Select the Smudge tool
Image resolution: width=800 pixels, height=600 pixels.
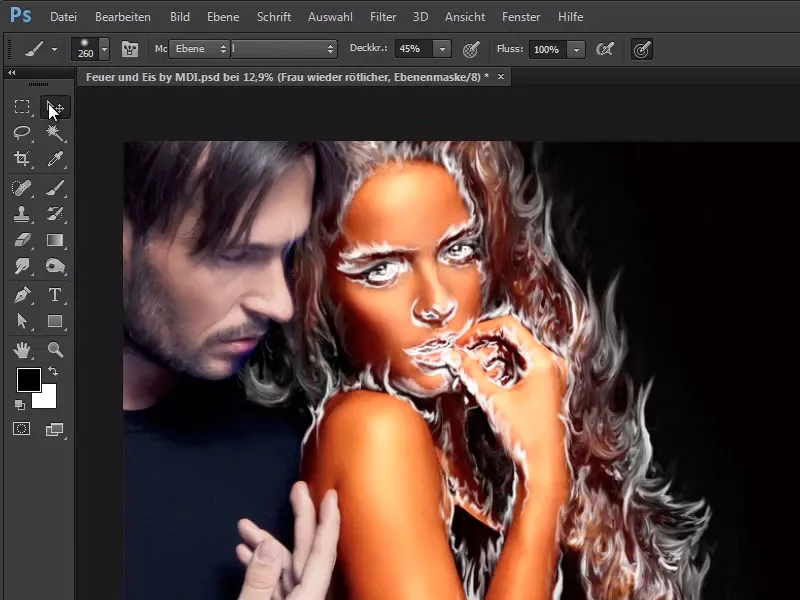pos(21,266)
